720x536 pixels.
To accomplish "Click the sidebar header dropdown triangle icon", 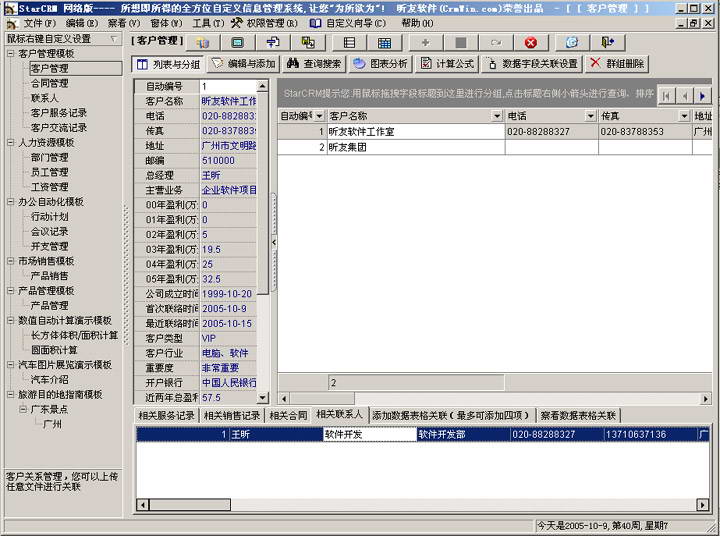I will coord(113,39).
